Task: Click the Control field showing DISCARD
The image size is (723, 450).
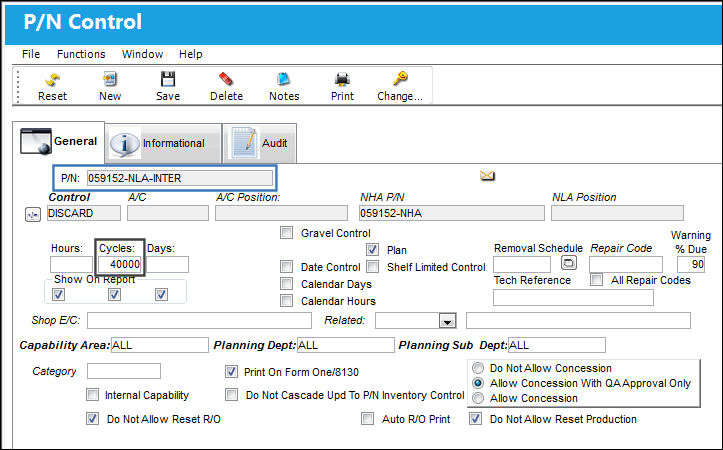Action: tap(83, 213)
